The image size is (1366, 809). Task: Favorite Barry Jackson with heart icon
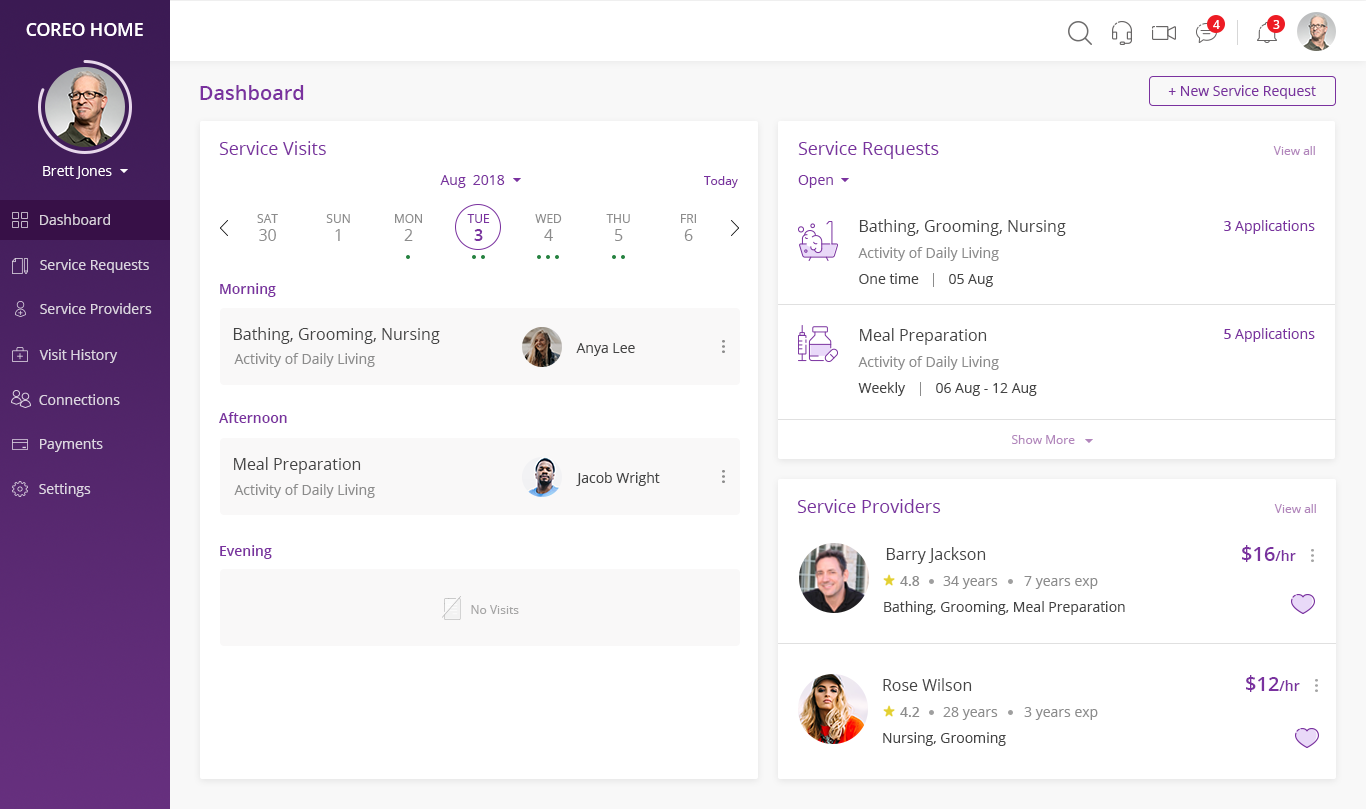1302,604
